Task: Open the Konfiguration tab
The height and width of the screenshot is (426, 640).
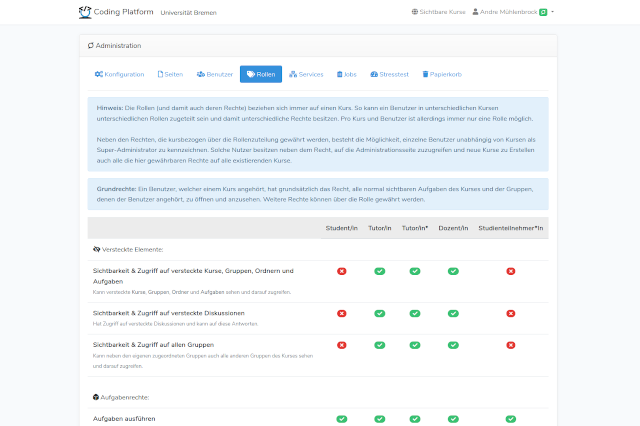Action: pyautogui.click(x=120, y=74)
